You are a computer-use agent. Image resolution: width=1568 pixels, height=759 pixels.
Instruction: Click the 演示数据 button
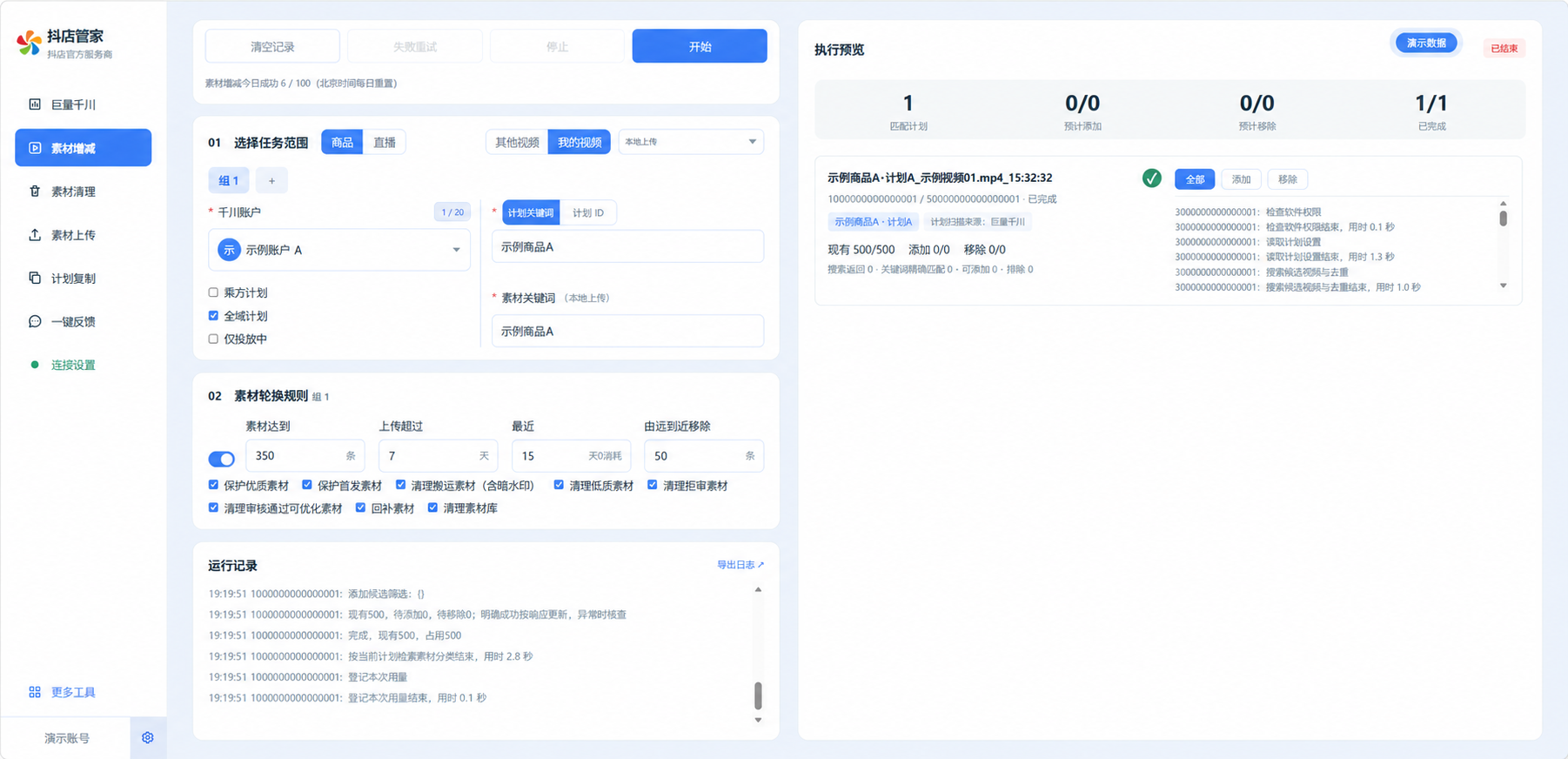click(1426, 43)
